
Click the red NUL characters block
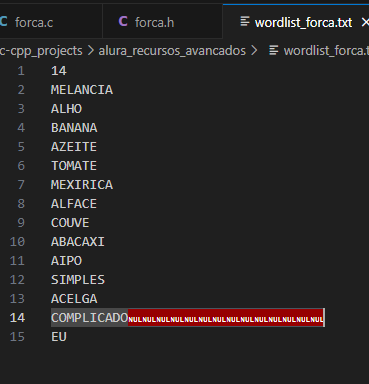tap(226, 318)
